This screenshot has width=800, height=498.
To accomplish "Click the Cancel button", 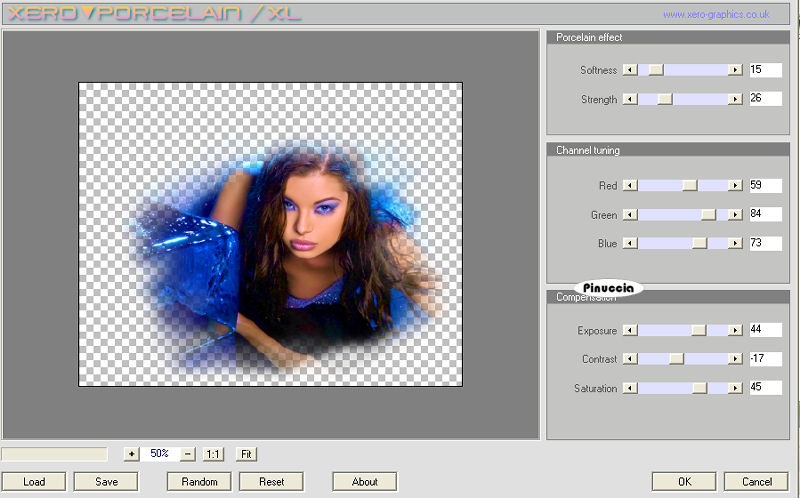I will coord(757,482).
